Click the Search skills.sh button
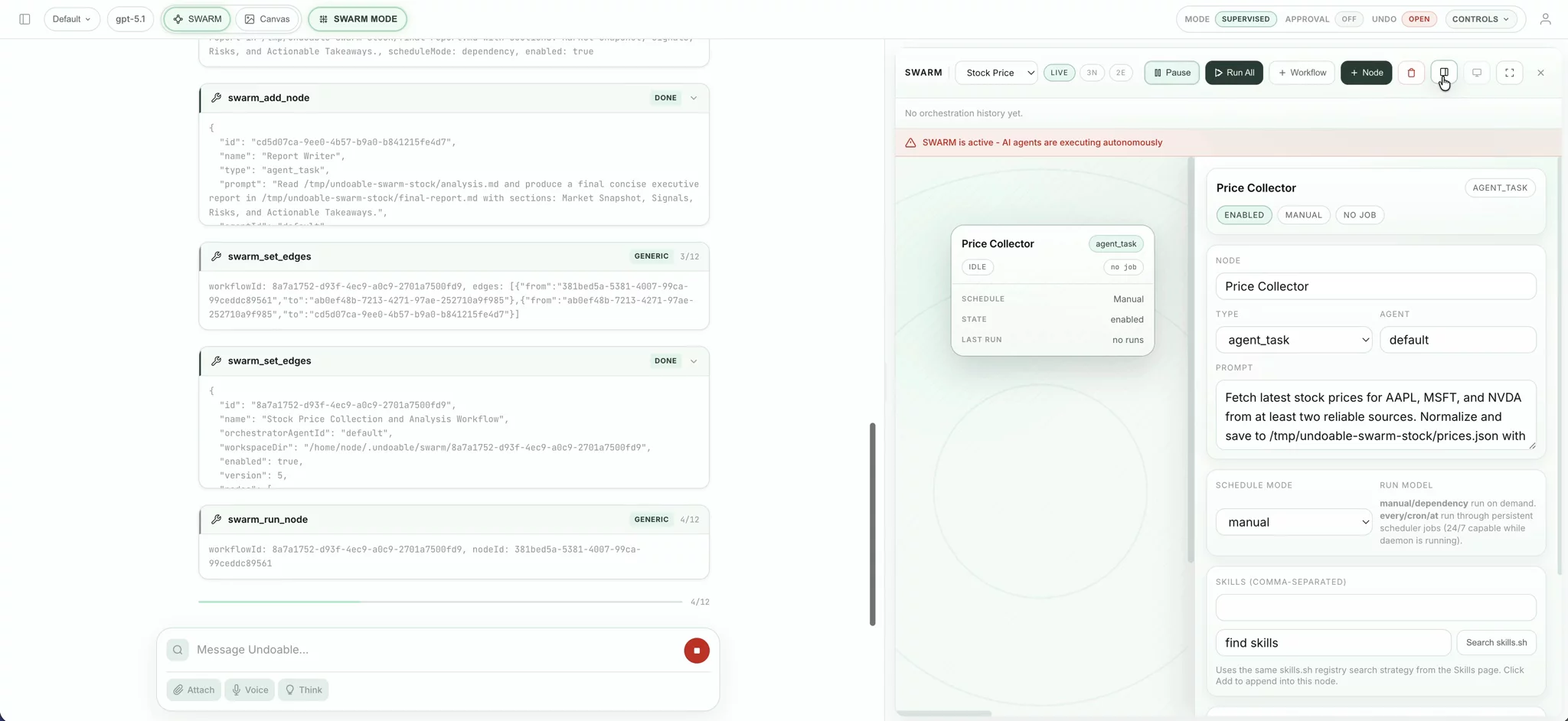 (1495, 643)
